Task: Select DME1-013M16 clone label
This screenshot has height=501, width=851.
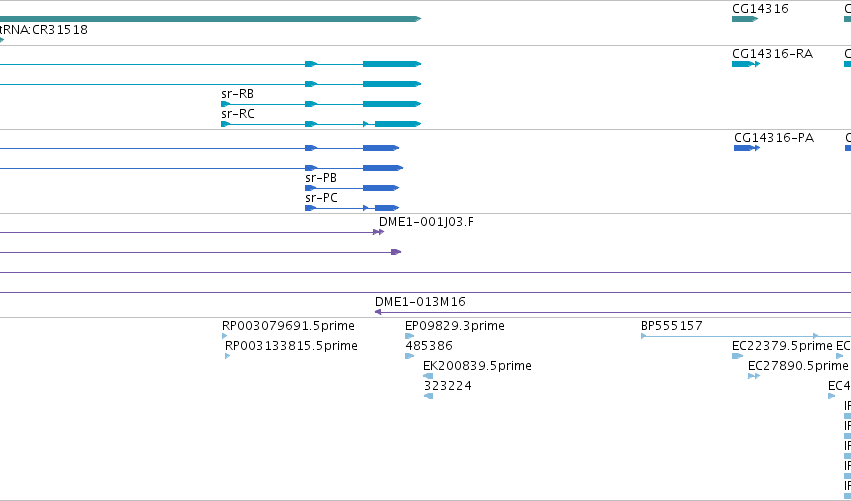Action: point(420,302)
